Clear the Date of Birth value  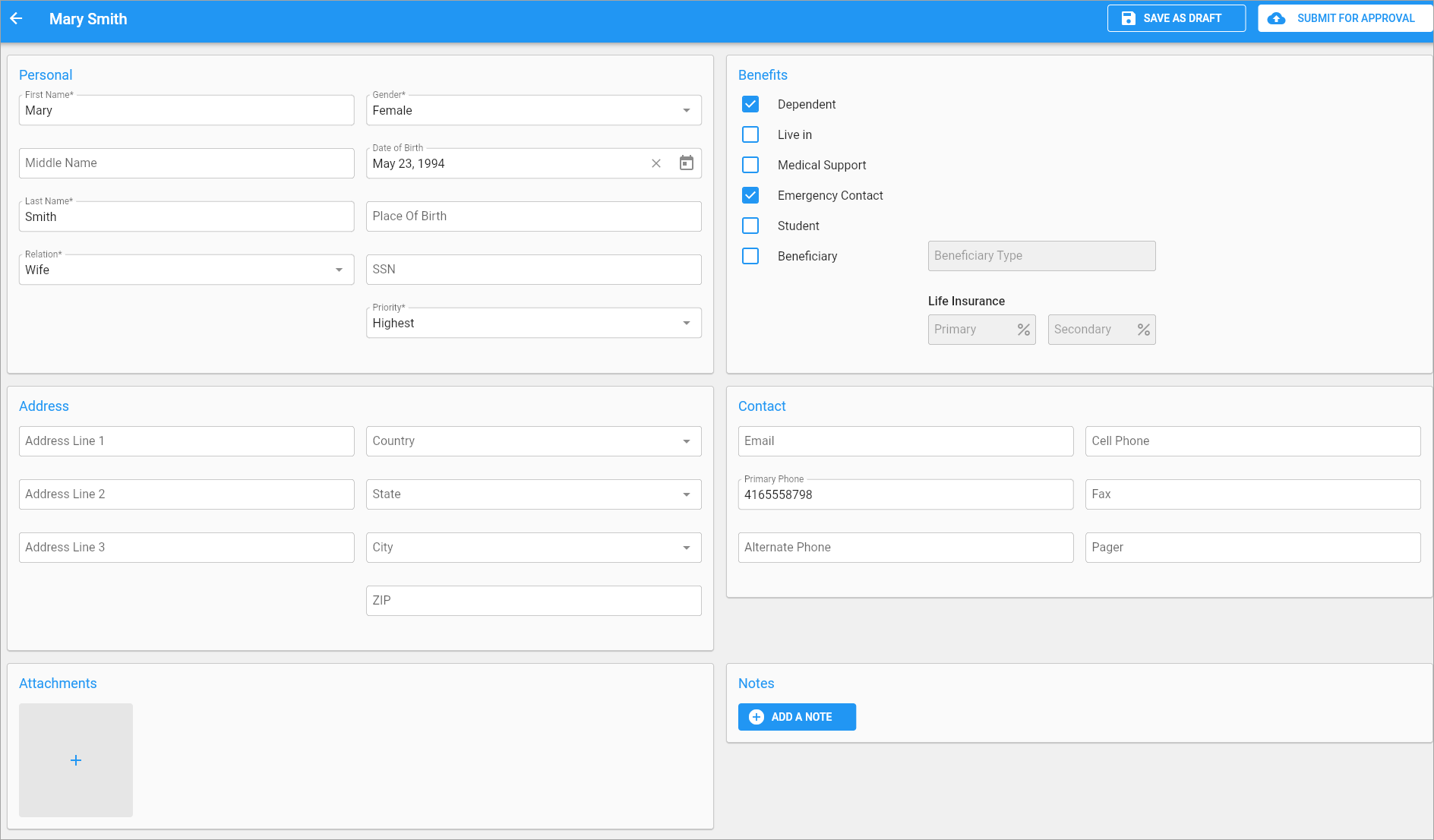pos(656,163)
